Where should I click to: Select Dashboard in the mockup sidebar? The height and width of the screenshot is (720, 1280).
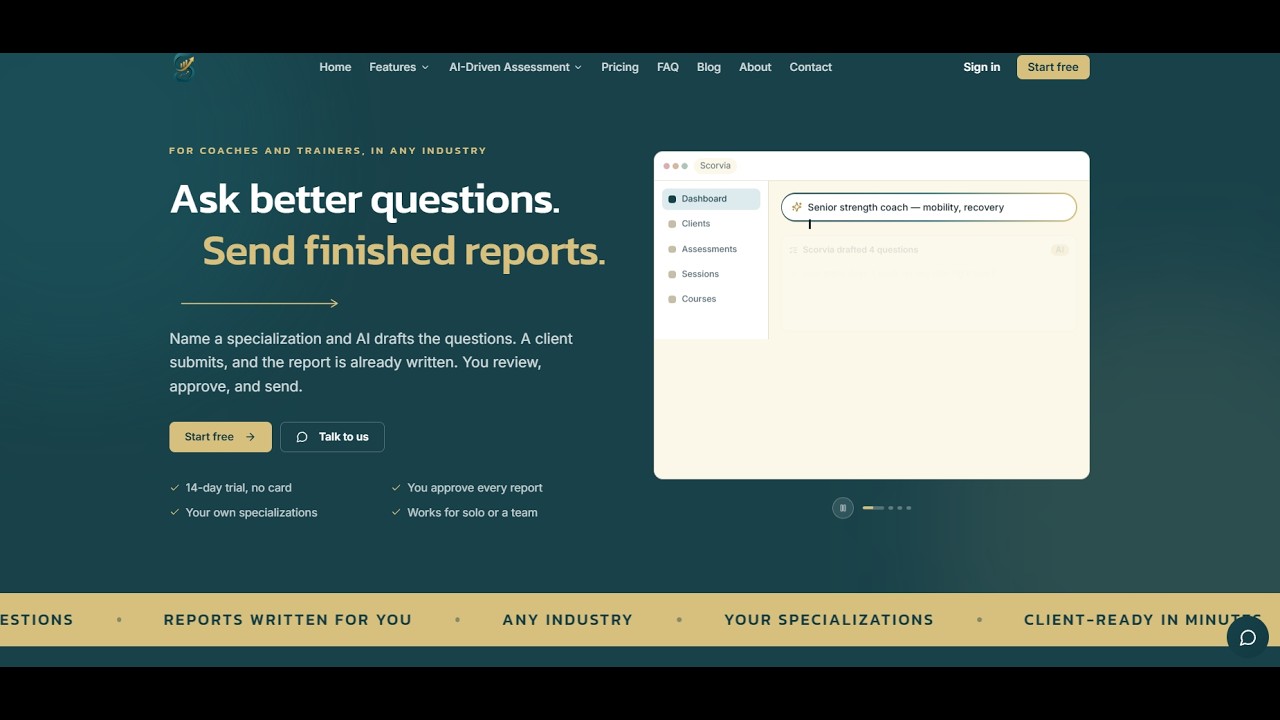(711, 199)
